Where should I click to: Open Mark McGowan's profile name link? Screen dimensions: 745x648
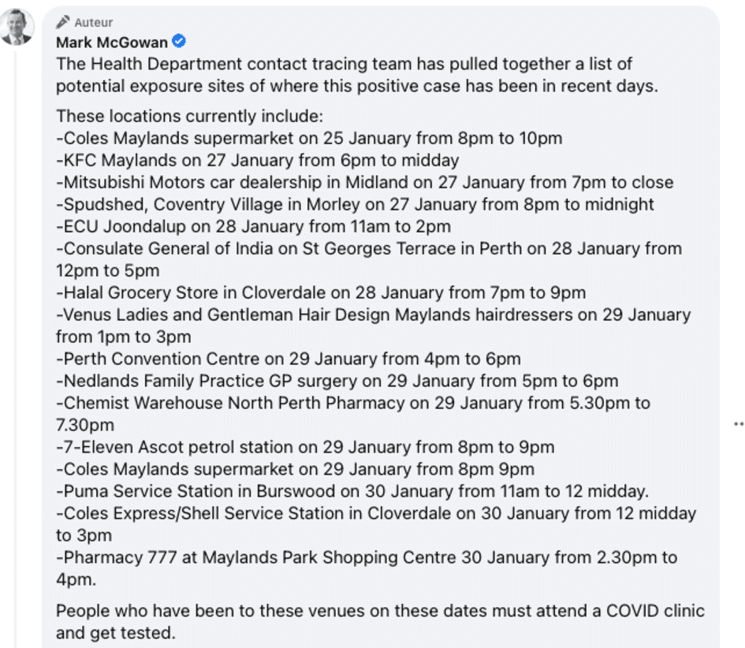tap(112, 42)
